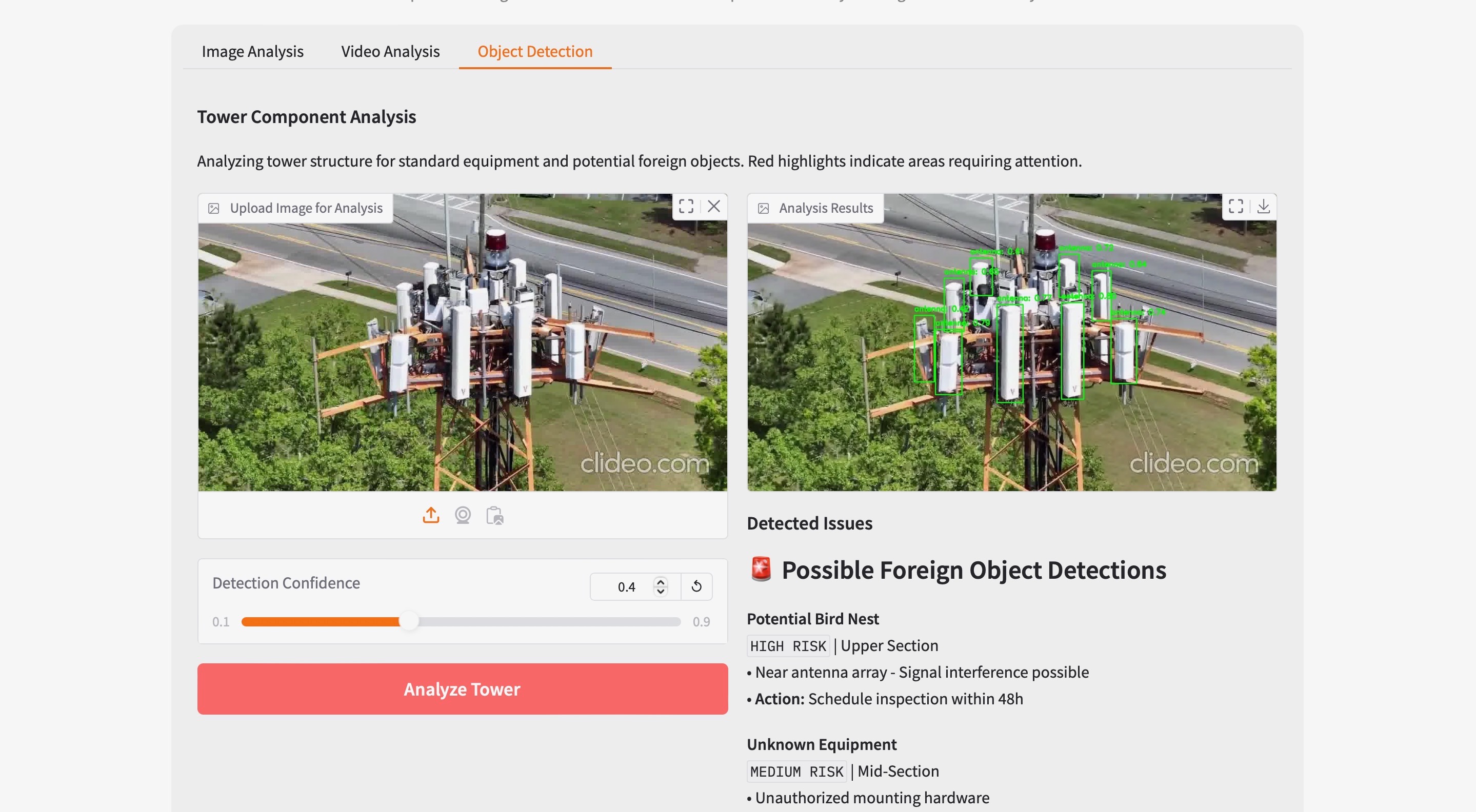Reset Detection Confidence to default
The height and width of the screenshot is (812, 1476).
(696, 586)
